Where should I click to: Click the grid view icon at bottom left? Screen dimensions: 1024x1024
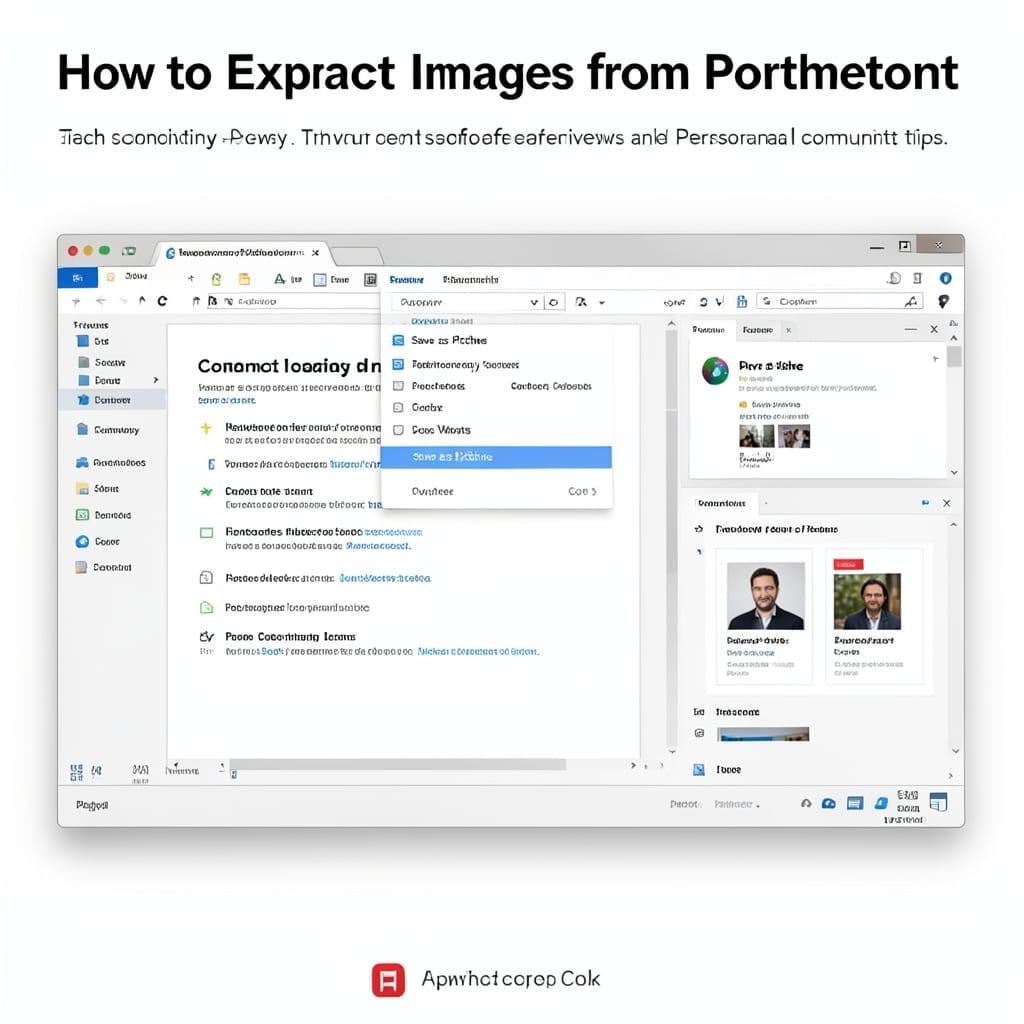[76, 772]
